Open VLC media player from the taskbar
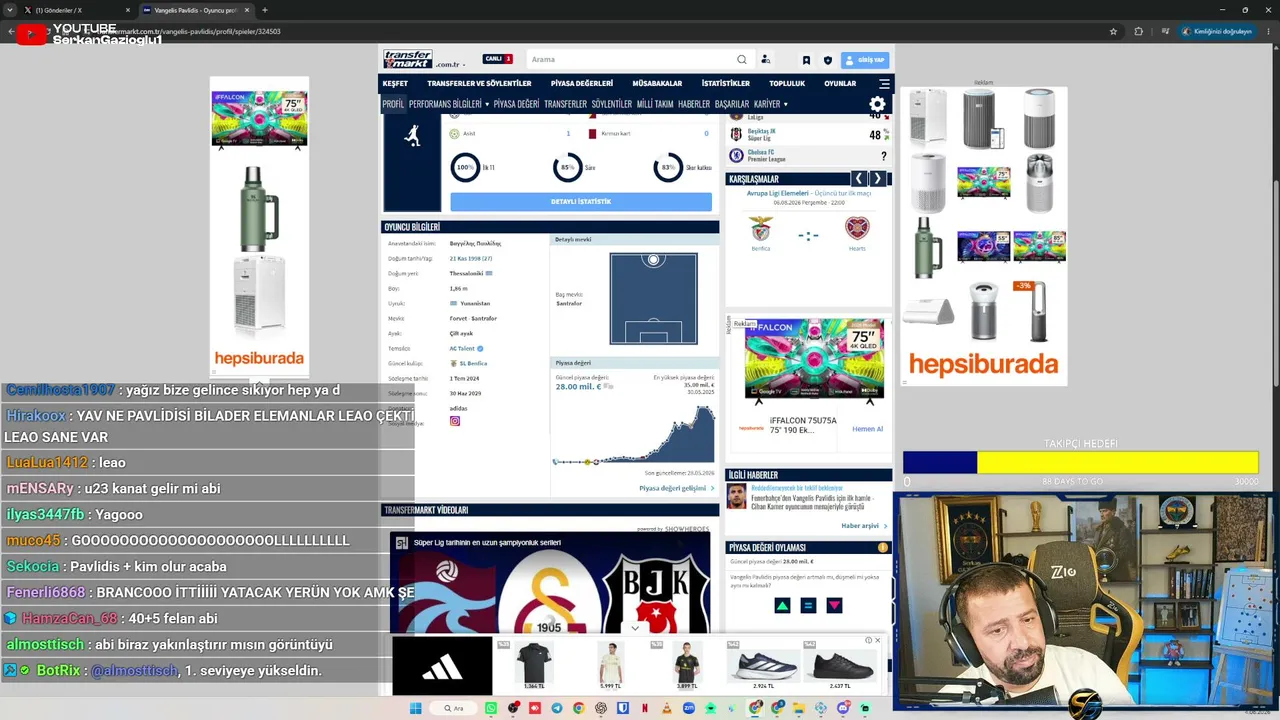The image size is (1280, 720). pos(667,708)
